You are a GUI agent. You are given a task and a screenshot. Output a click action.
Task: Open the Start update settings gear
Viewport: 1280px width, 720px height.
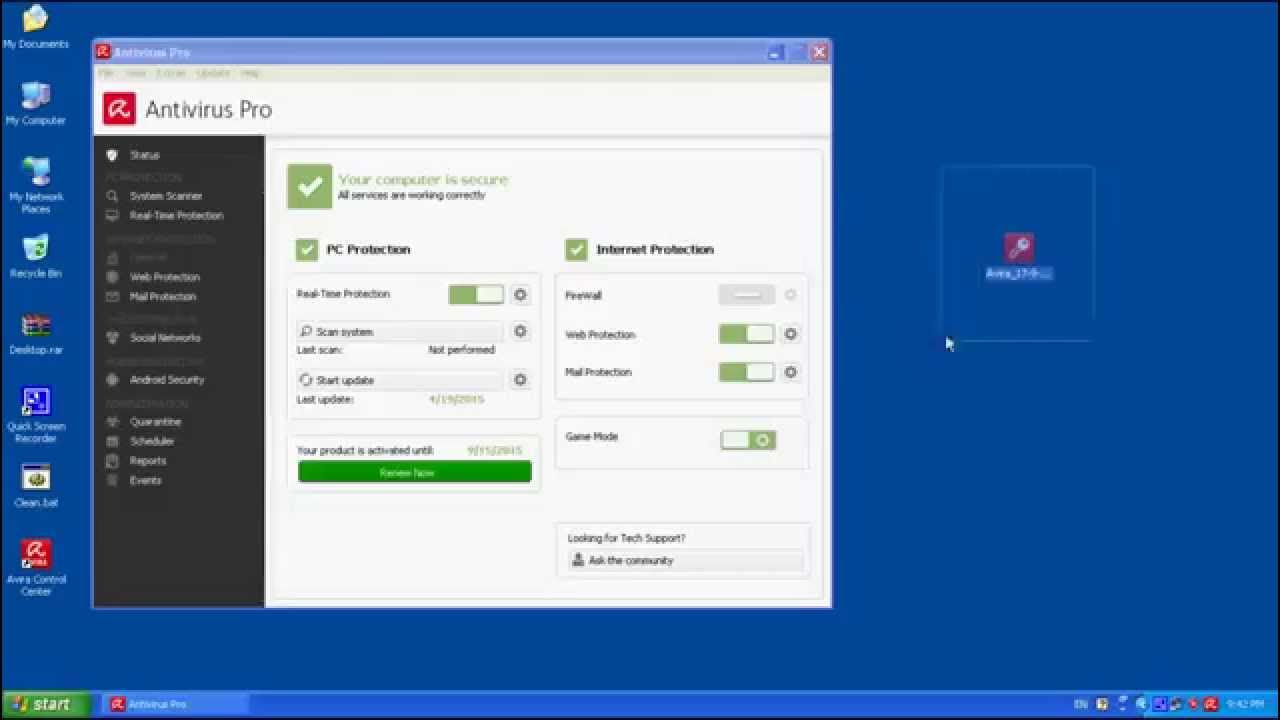coord(520,380)
